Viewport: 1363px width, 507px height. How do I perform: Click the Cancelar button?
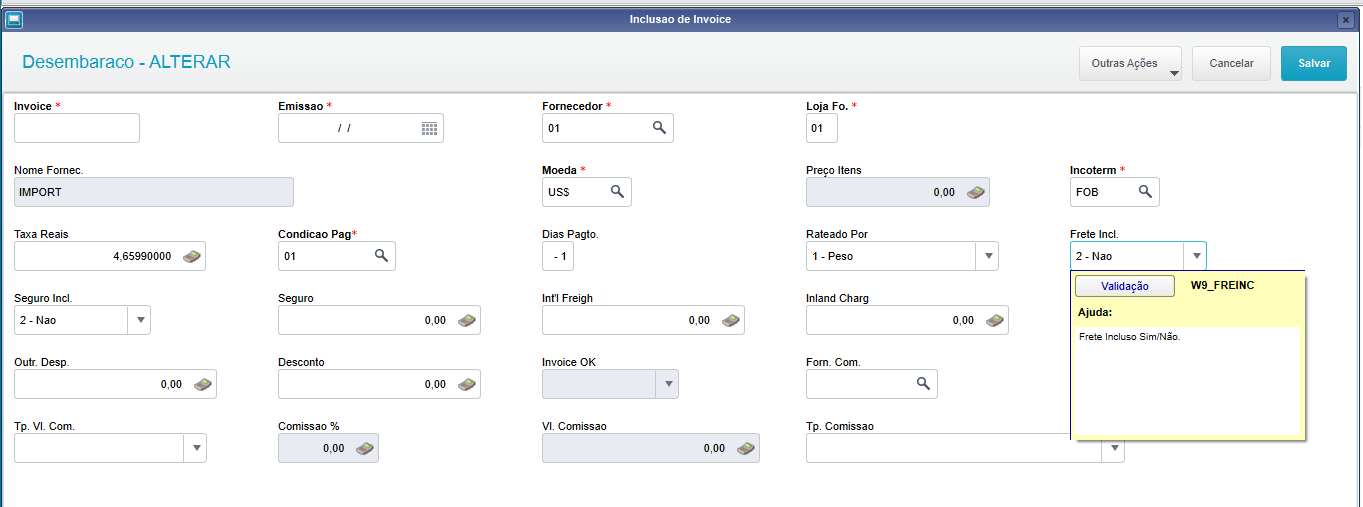coord(1231,63)
